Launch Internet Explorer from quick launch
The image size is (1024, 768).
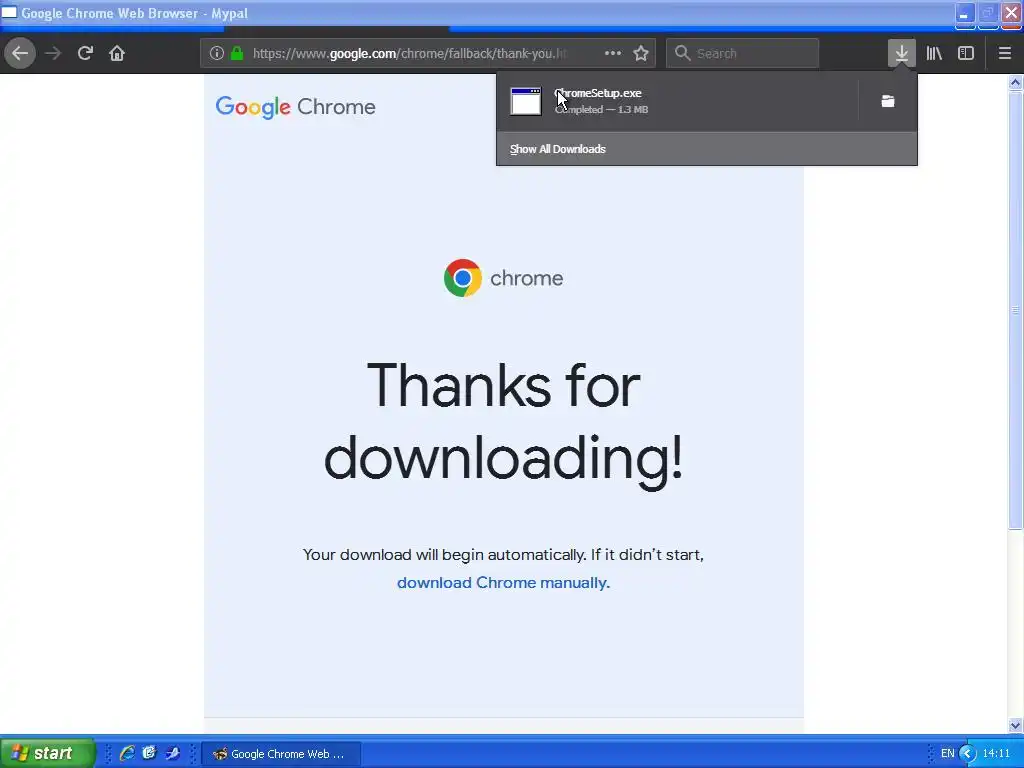point(127,753)
